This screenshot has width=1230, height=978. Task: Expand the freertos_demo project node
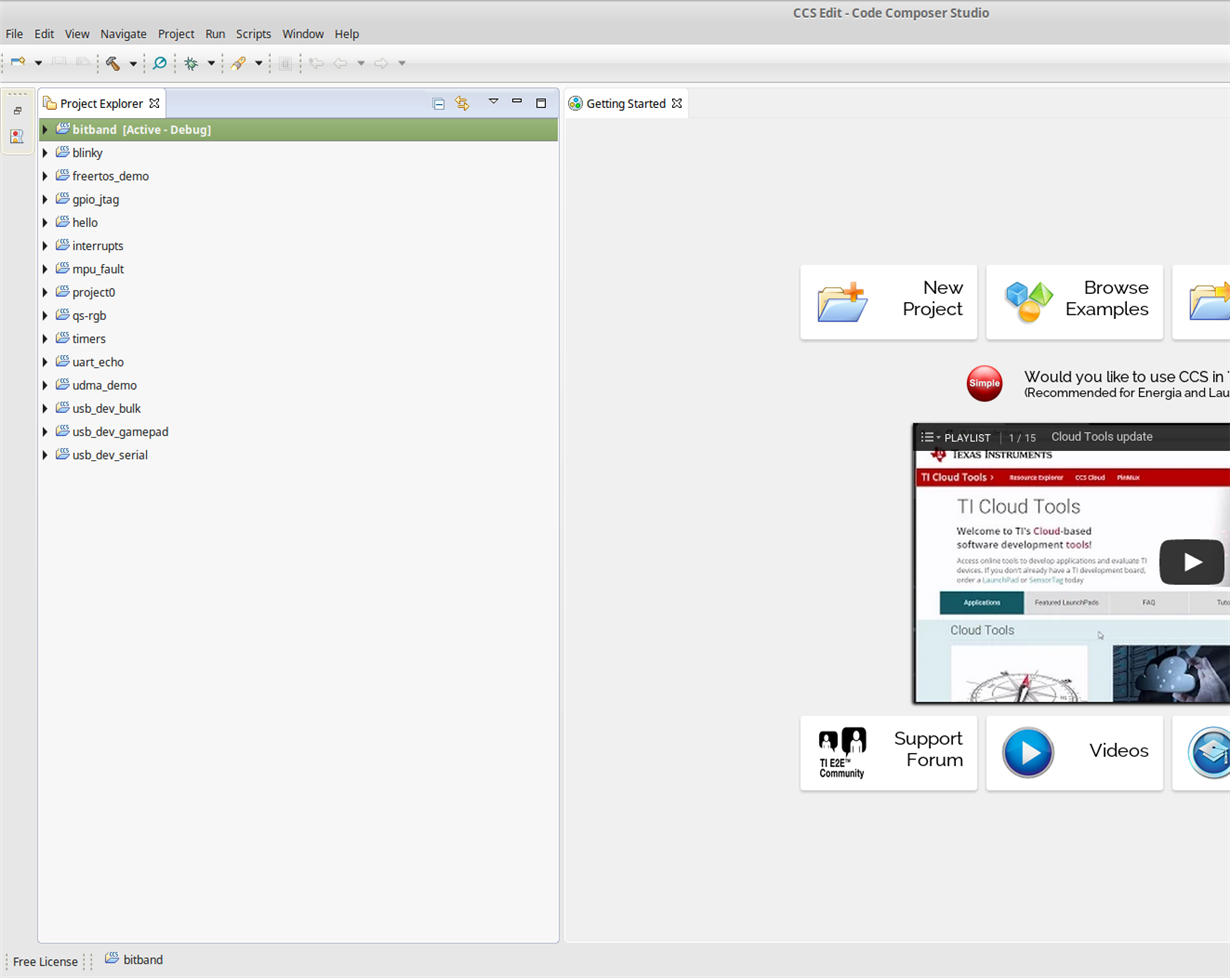[x=45, y=176]
